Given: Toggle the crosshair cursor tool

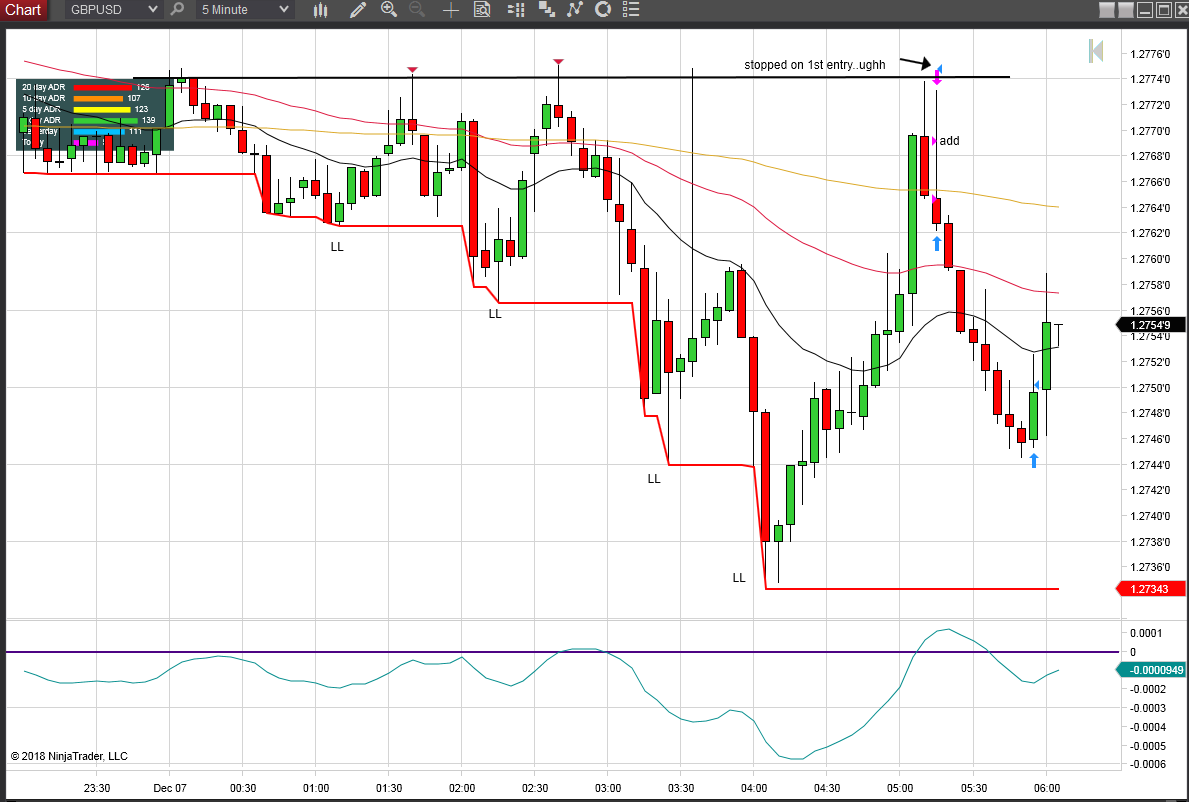Looking at the screenshot, I should click(x=450, y=10).
